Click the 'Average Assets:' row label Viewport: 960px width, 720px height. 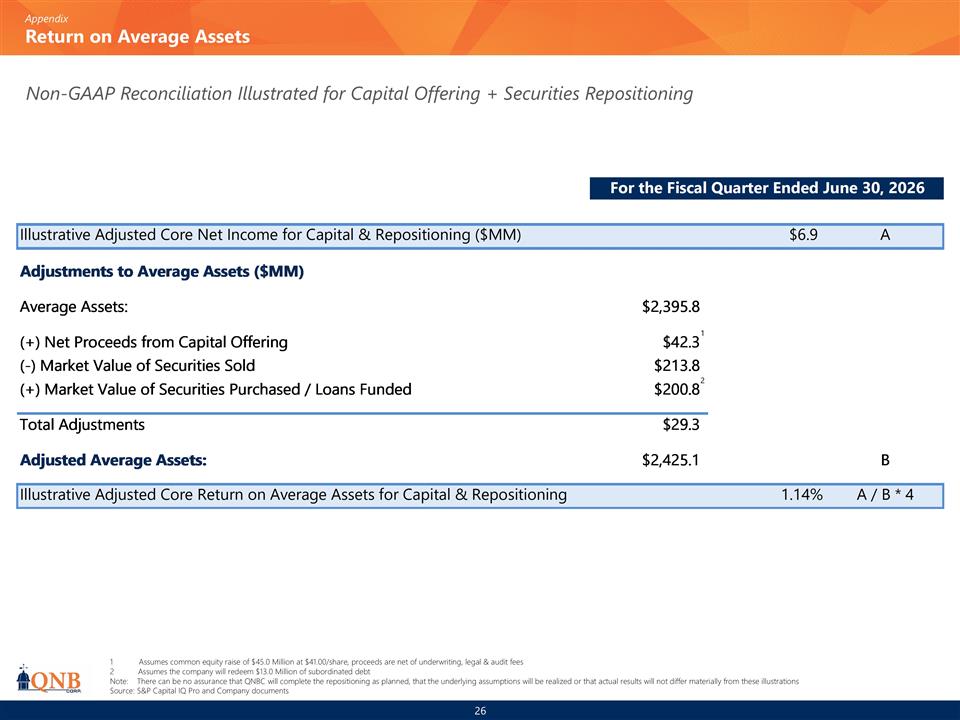point(74,307)
